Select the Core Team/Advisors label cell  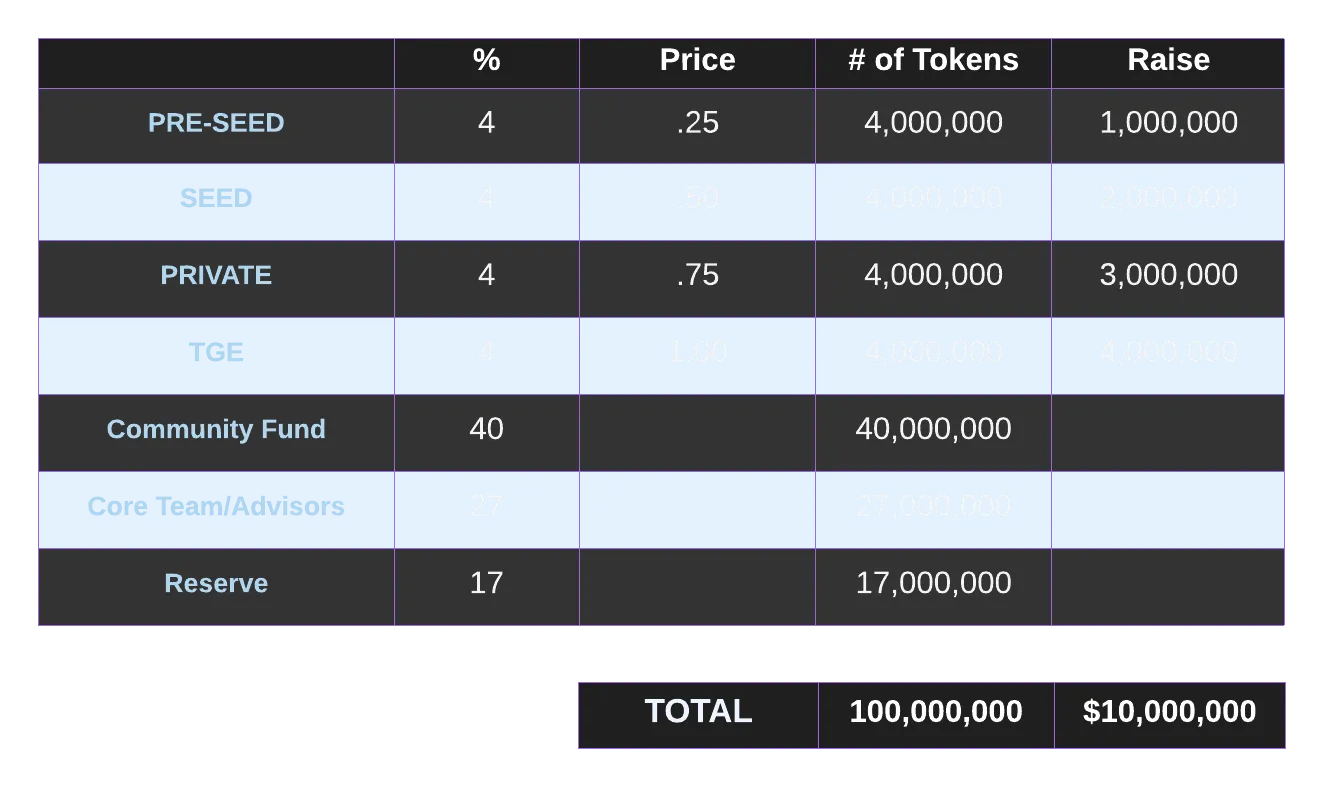pos(216,506)
